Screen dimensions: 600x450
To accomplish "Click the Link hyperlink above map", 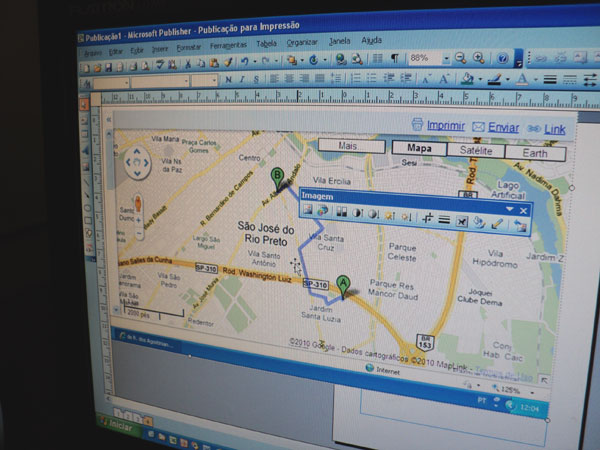I will [x=555, y=129].
